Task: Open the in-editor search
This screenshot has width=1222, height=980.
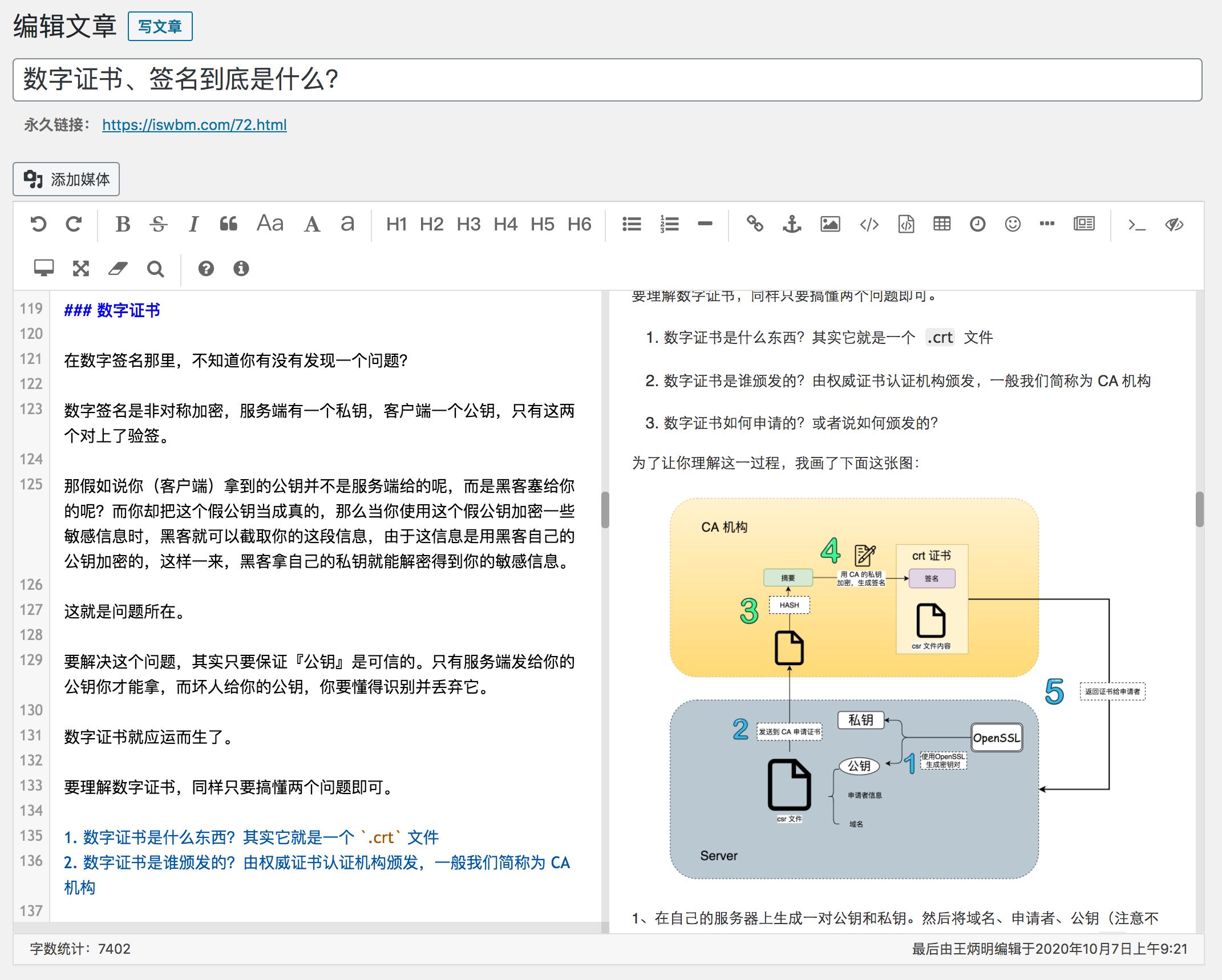Action: coord(156,268)
